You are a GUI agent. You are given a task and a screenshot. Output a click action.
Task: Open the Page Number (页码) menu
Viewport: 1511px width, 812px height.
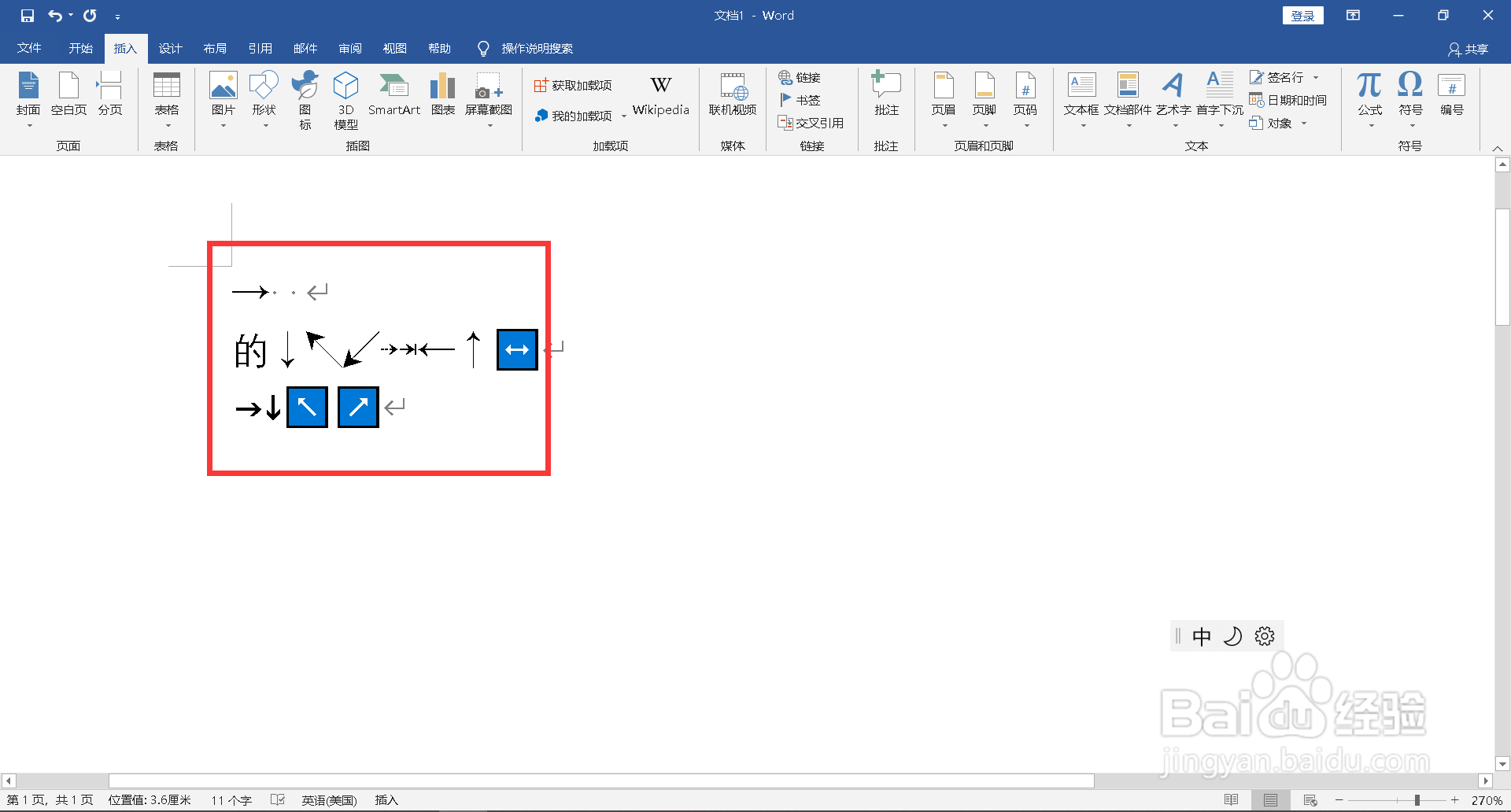click(1025, 100)
